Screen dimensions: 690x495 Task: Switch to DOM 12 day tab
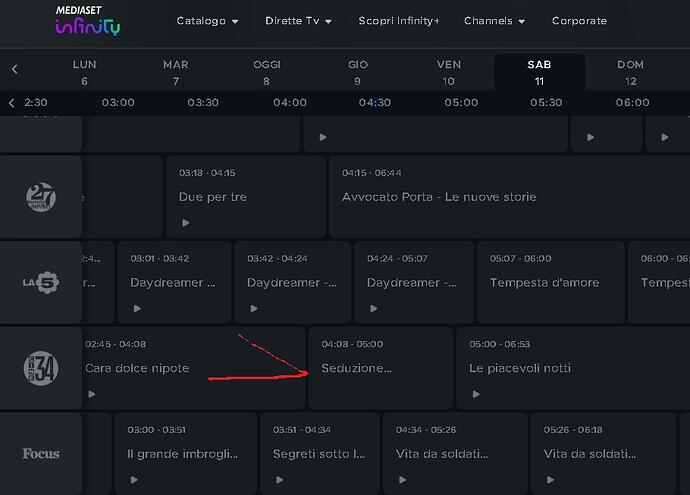pyautogui.click(x=631, y=73)
